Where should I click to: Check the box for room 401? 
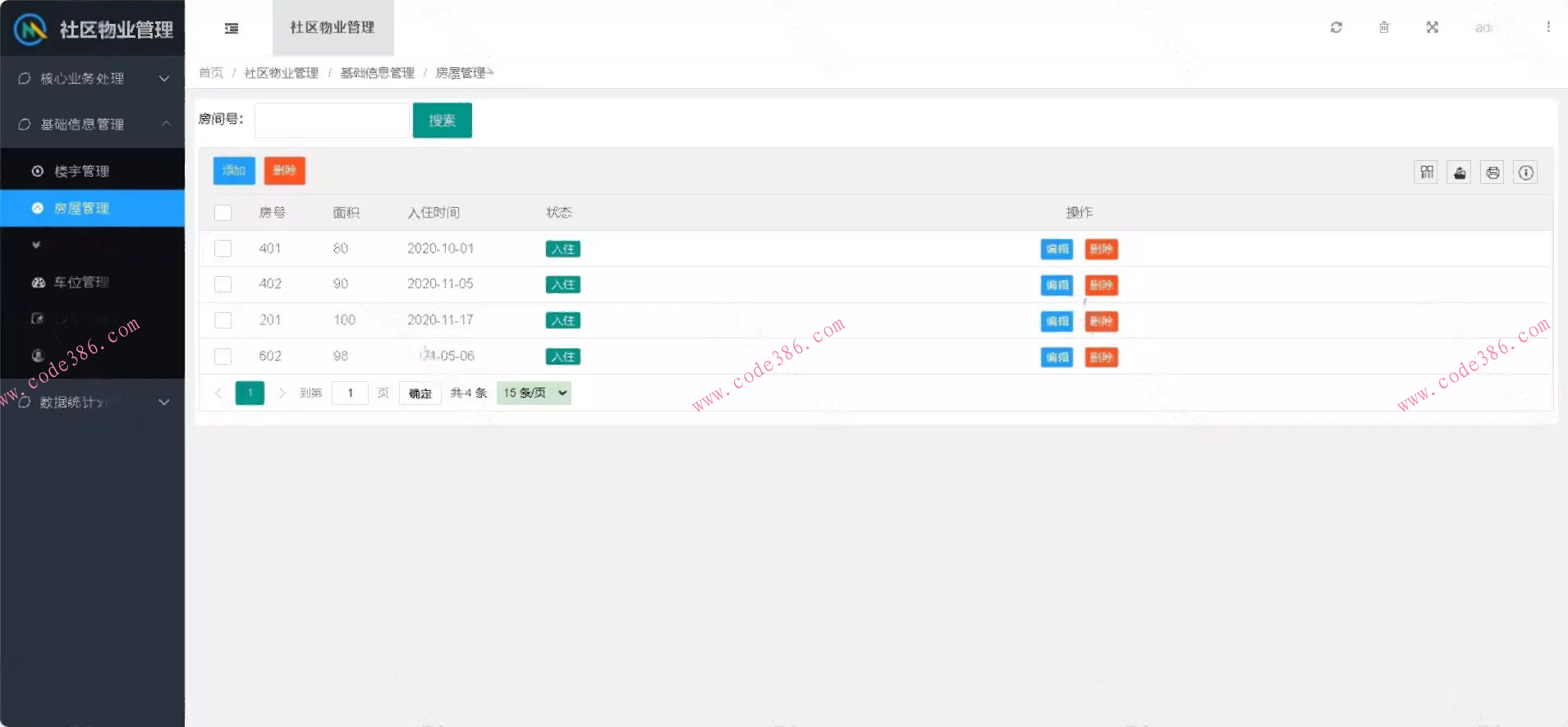pyautogui.click(x=222, y=248)
